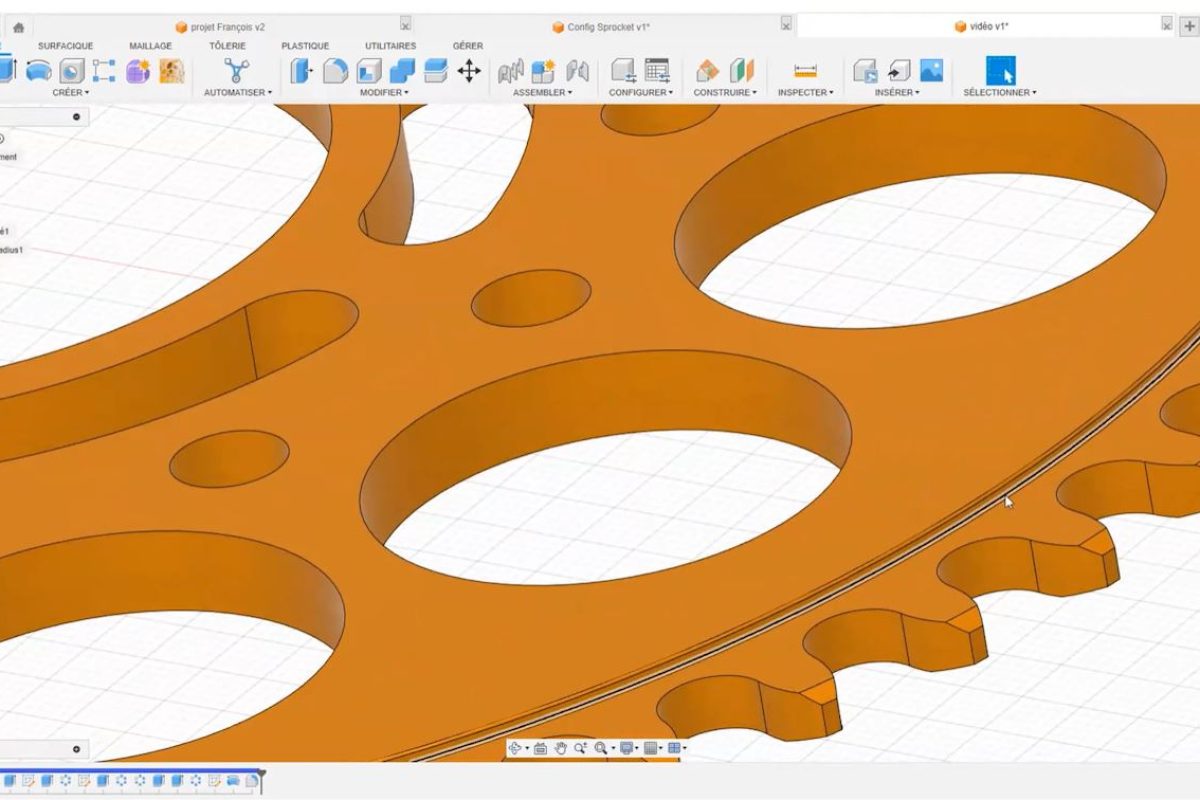Viewport: 1200px width, 800px height.
Task: Expand the CONSTRUIRE dropdown
Action: click(x=725, y=93)
